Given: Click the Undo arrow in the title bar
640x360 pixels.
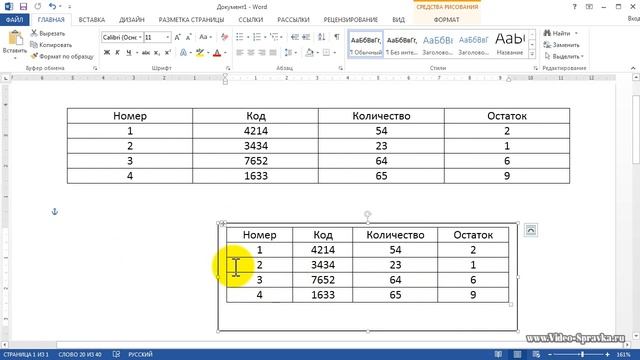Looking at the screenshot, I should point(52,7).
